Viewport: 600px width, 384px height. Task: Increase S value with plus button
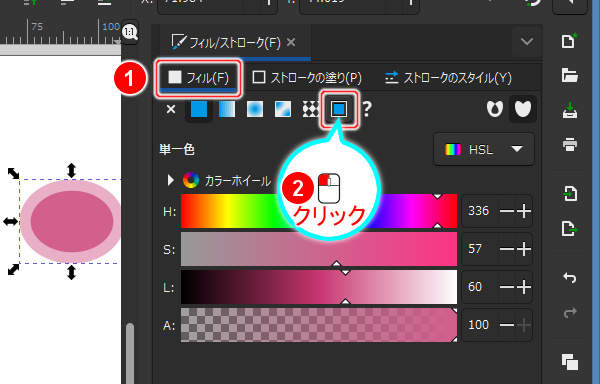point(524,249)
